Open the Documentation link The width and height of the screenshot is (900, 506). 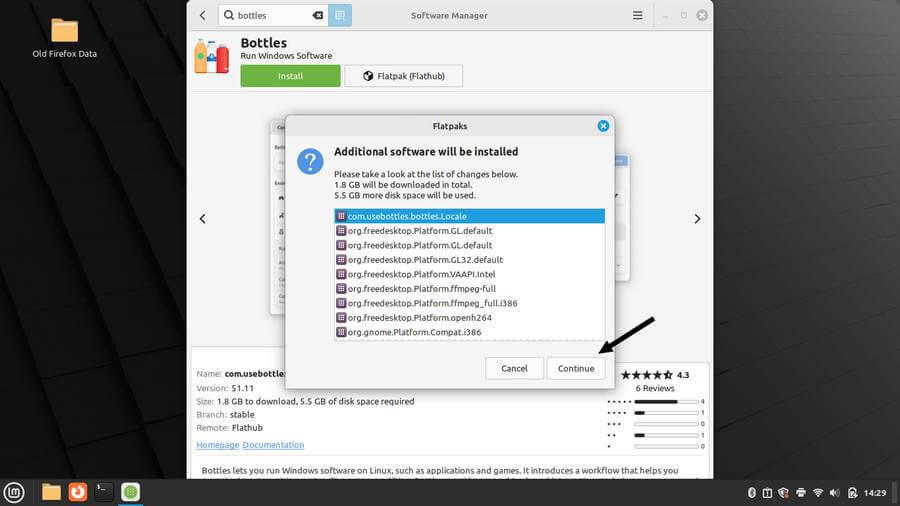click(273, 445)
